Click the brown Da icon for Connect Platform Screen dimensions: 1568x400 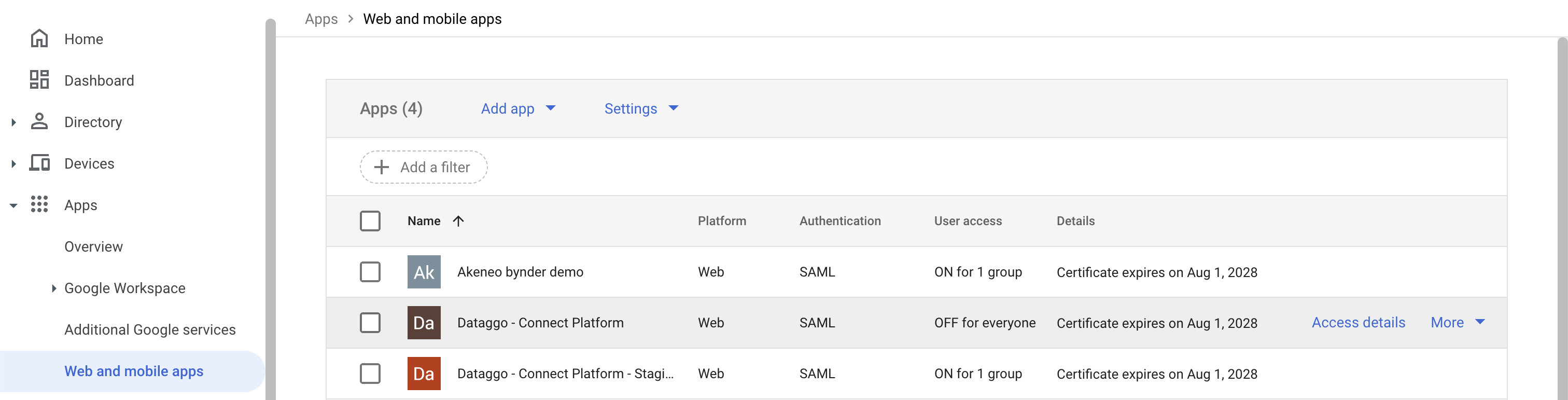pos(424,323)
